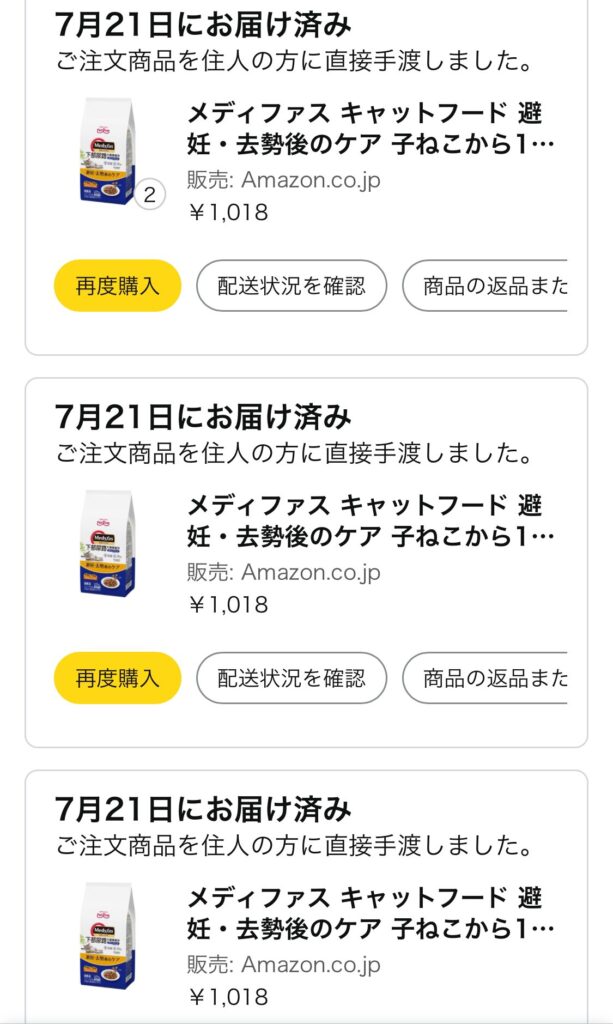Click the ¥1,018 price in second order
Image resolution: width=613 pixels, height=1024 pixels.
(x=228, y=604)
